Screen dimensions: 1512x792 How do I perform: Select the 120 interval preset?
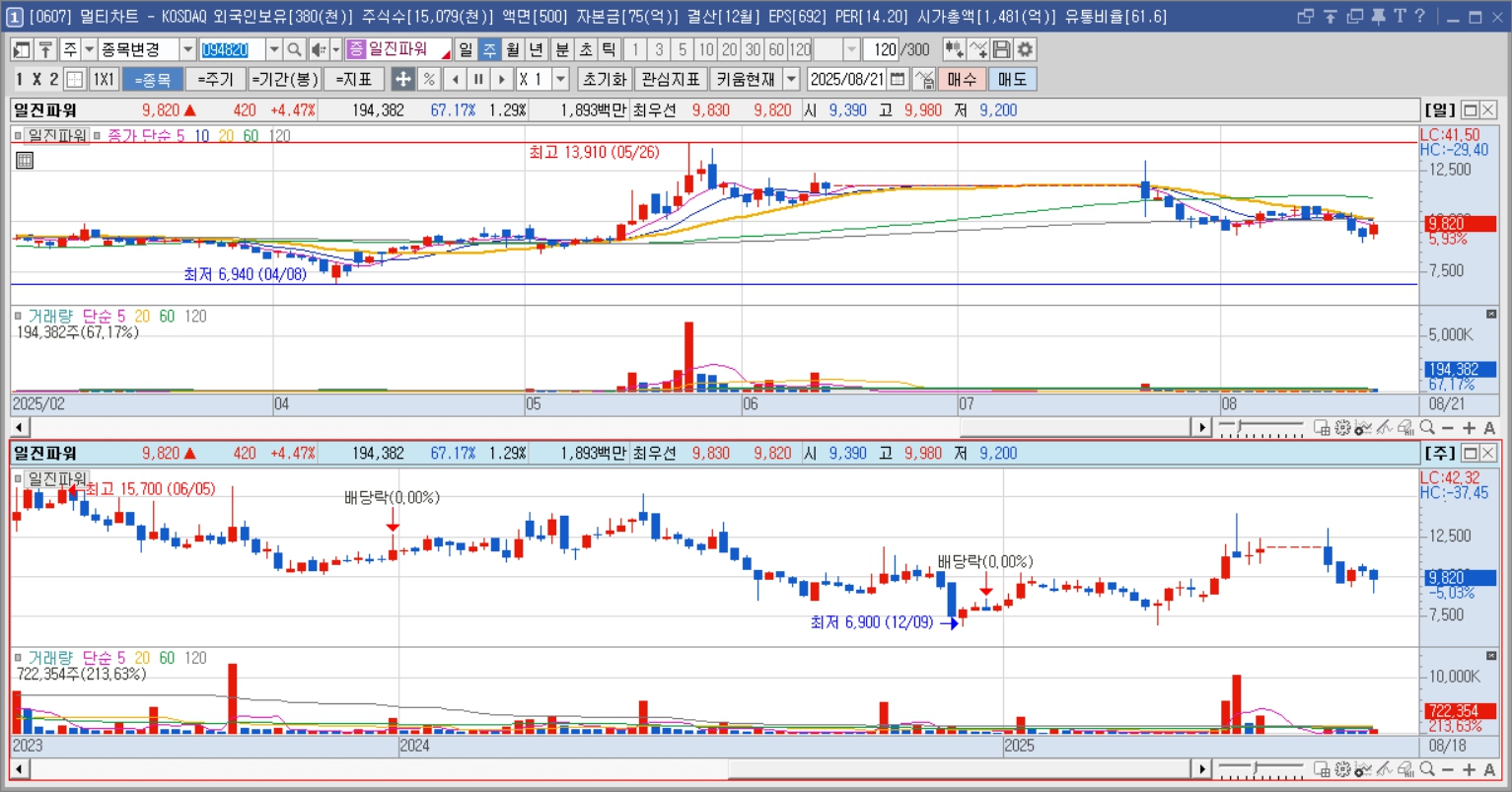(x=801, y=49)
